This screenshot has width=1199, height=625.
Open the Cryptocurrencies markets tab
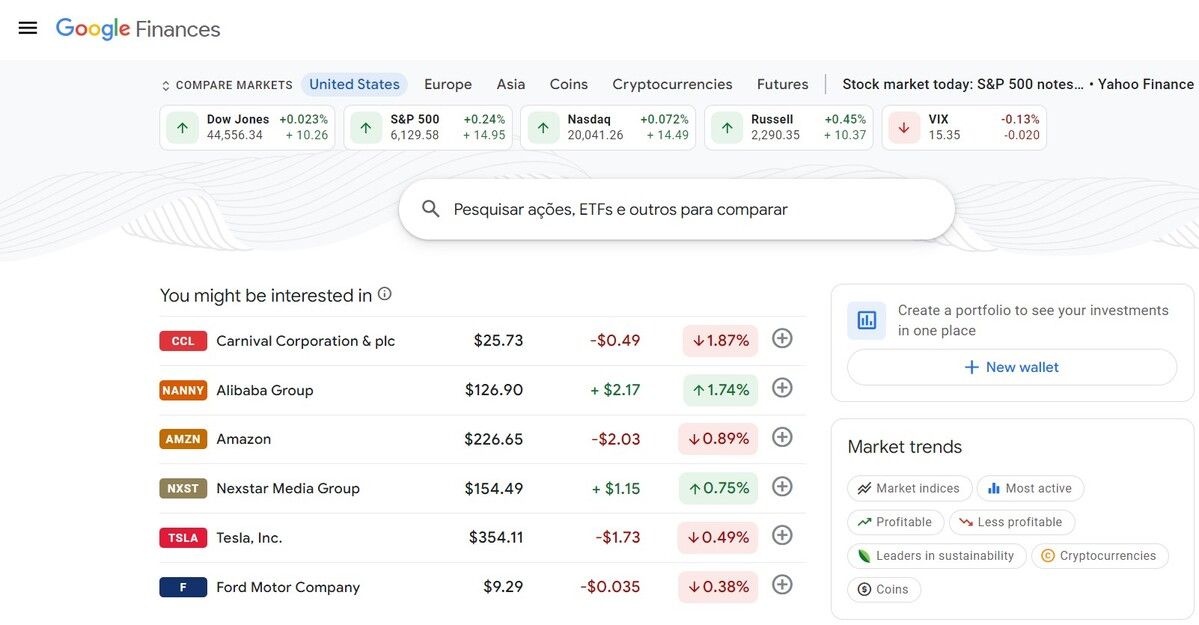click(671, 84)
